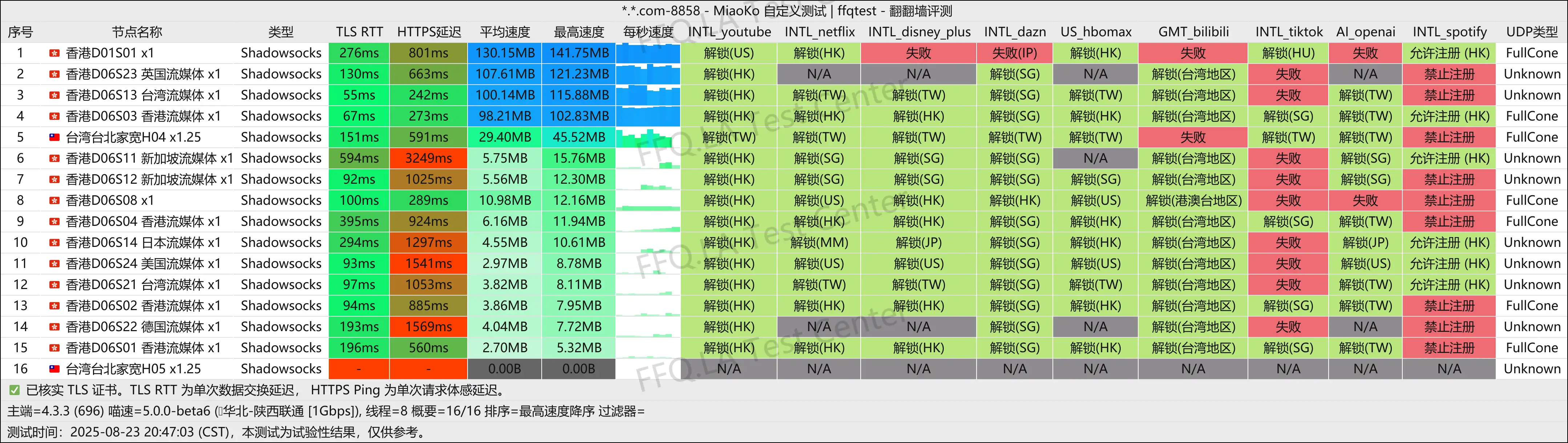Viewport: 1568px width, 443px height.
Task: Click the flag icon beside 香港D06S08
Action: click(x=54, y=201)
